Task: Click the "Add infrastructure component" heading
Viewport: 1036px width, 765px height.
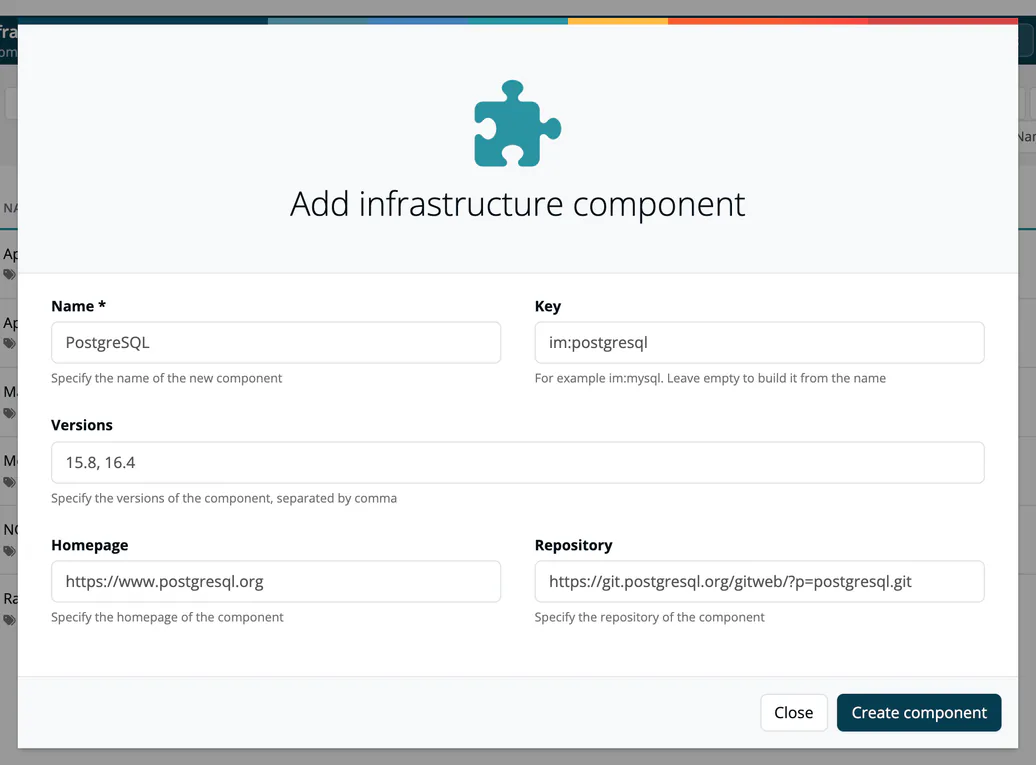Action: click(517, 204)
